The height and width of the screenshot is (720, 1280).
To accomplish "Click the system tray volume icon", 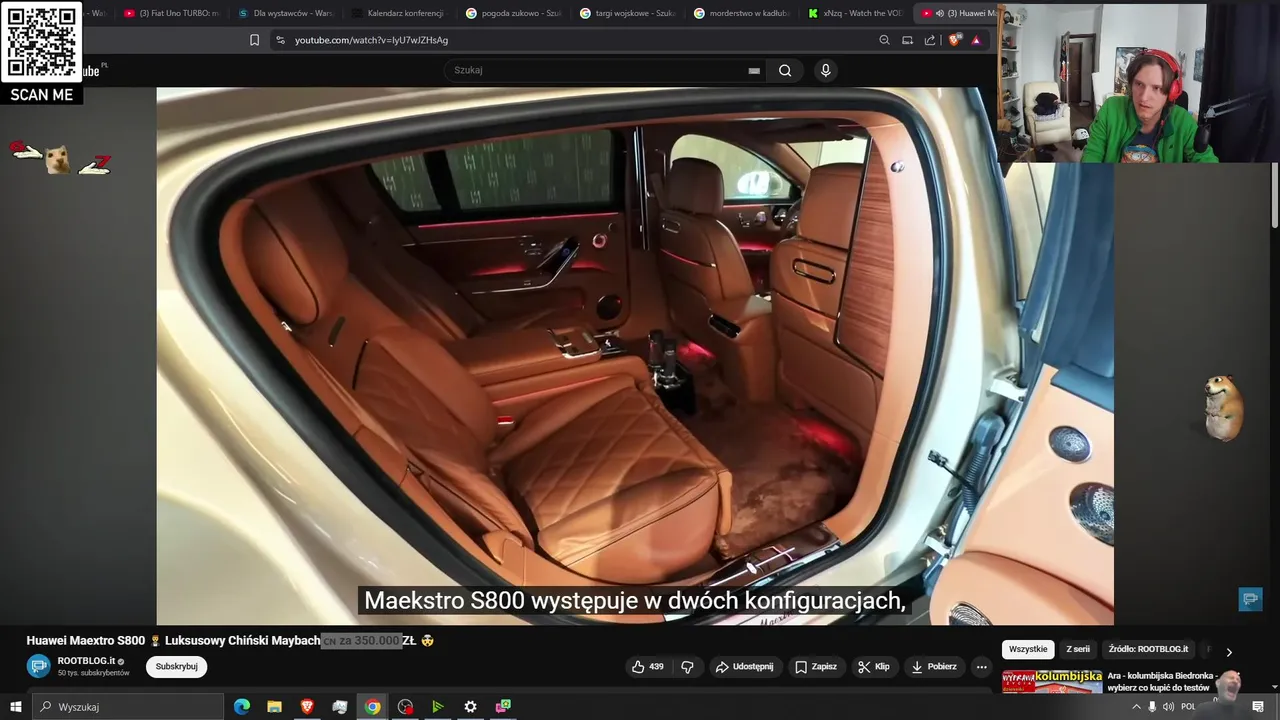I will coord(1168,707).
